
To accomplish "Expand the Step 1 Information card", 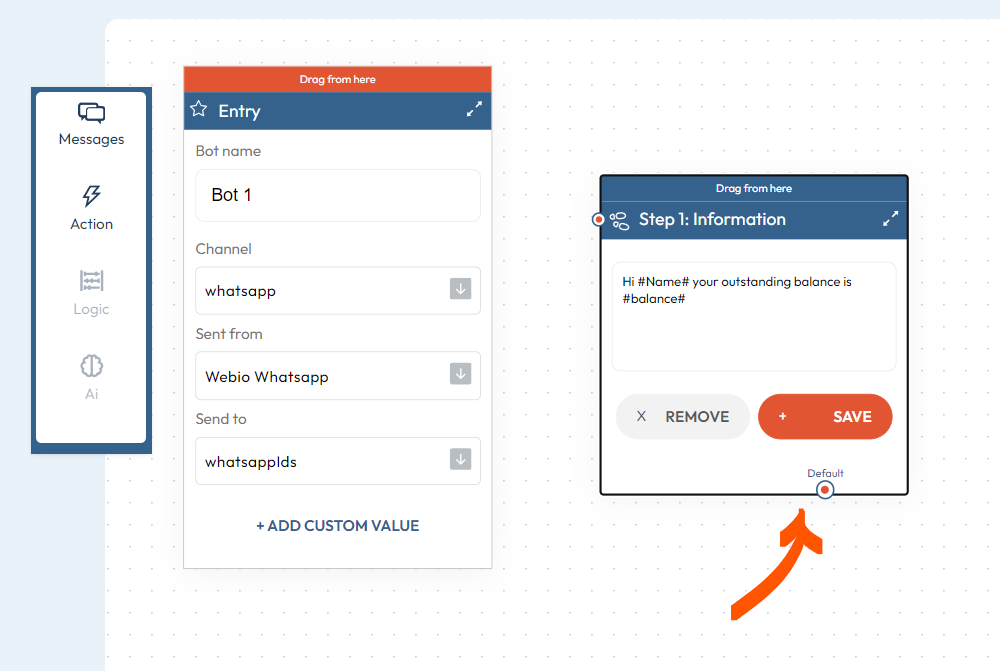I will [890, 219].
